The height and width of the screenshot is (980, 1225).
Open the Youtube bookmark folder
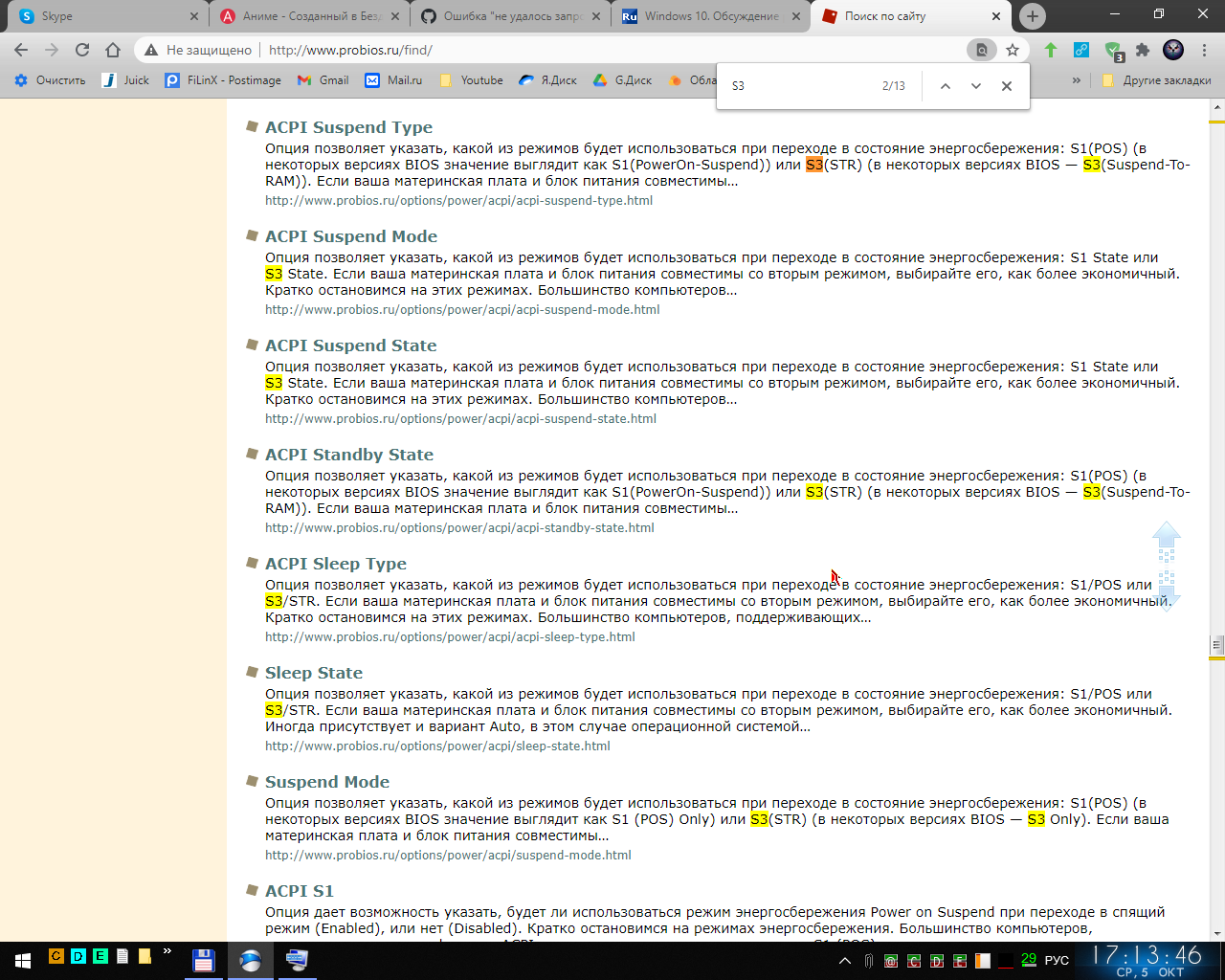tap(471, 80)
